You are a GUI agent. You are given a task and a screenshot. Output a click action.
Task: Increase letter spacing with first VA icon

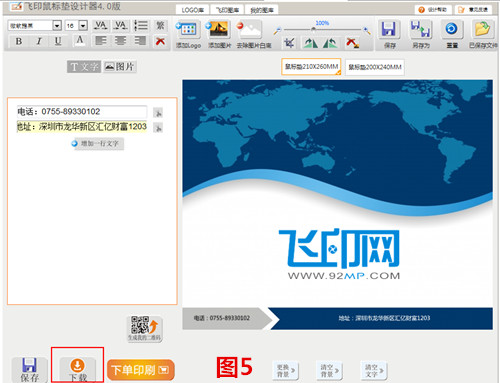click(100, 25)
